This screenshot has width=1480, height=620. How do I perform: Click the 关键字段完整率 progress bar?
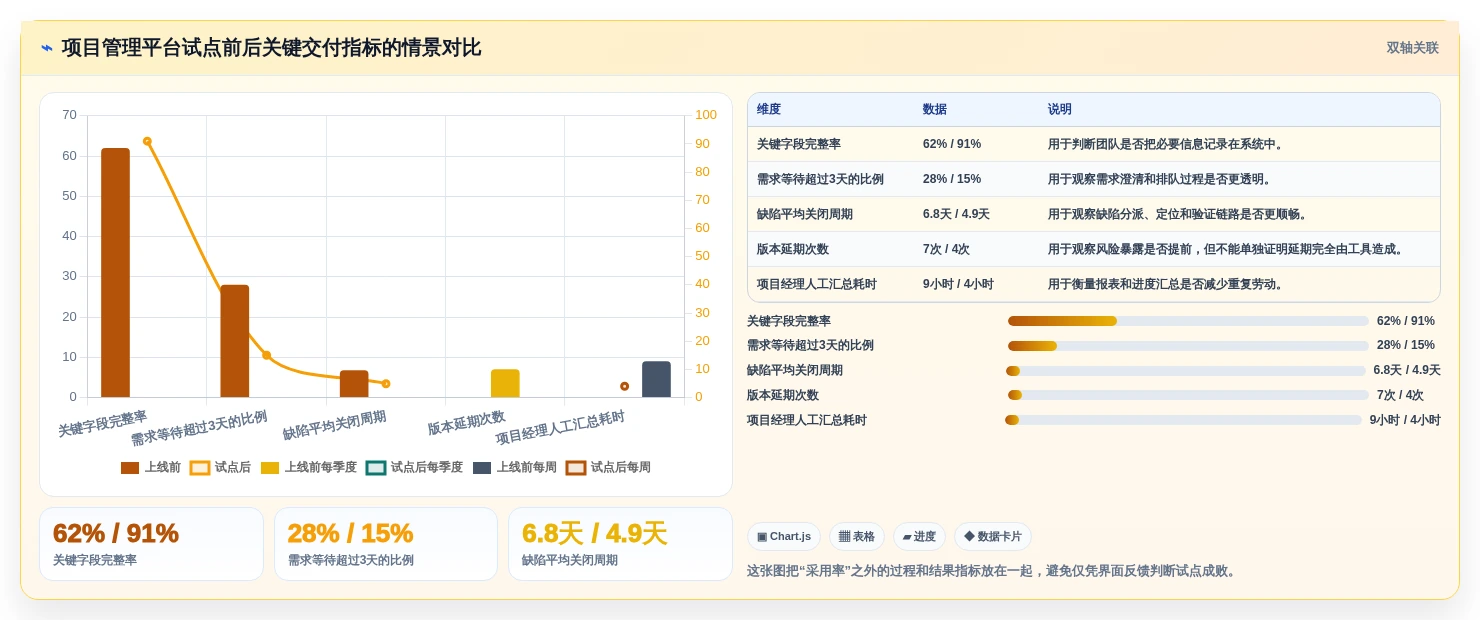[1188, 321]
